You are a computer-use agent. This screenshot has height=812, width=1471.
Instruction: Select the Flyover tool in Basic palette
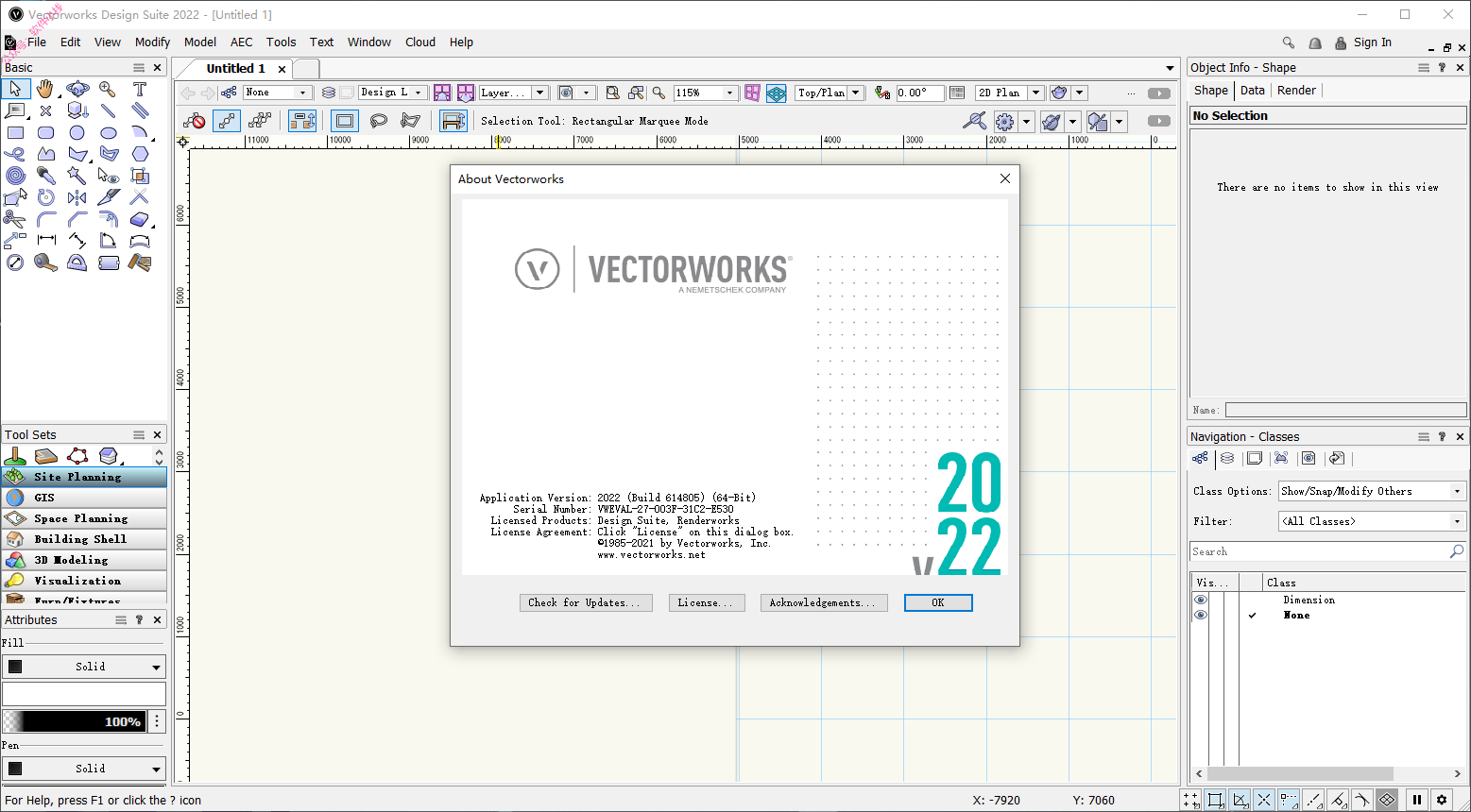[x=77, y=90]
